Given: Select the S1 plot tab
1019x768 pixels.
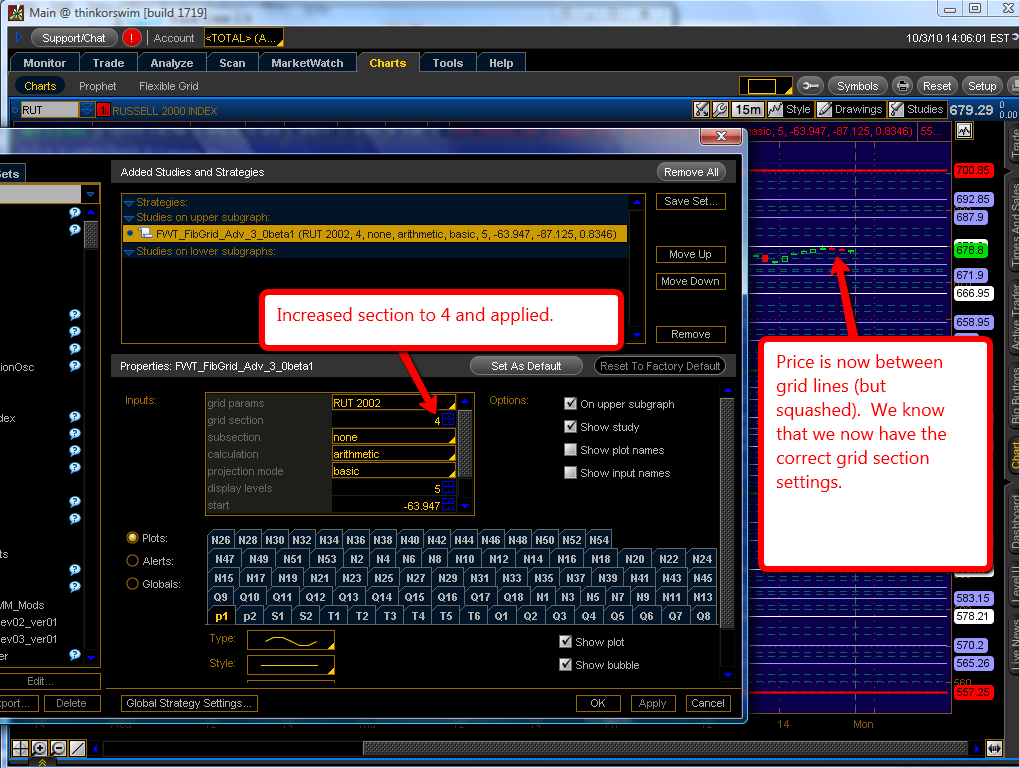Looking at the screenshot, I should click(278, 616).
